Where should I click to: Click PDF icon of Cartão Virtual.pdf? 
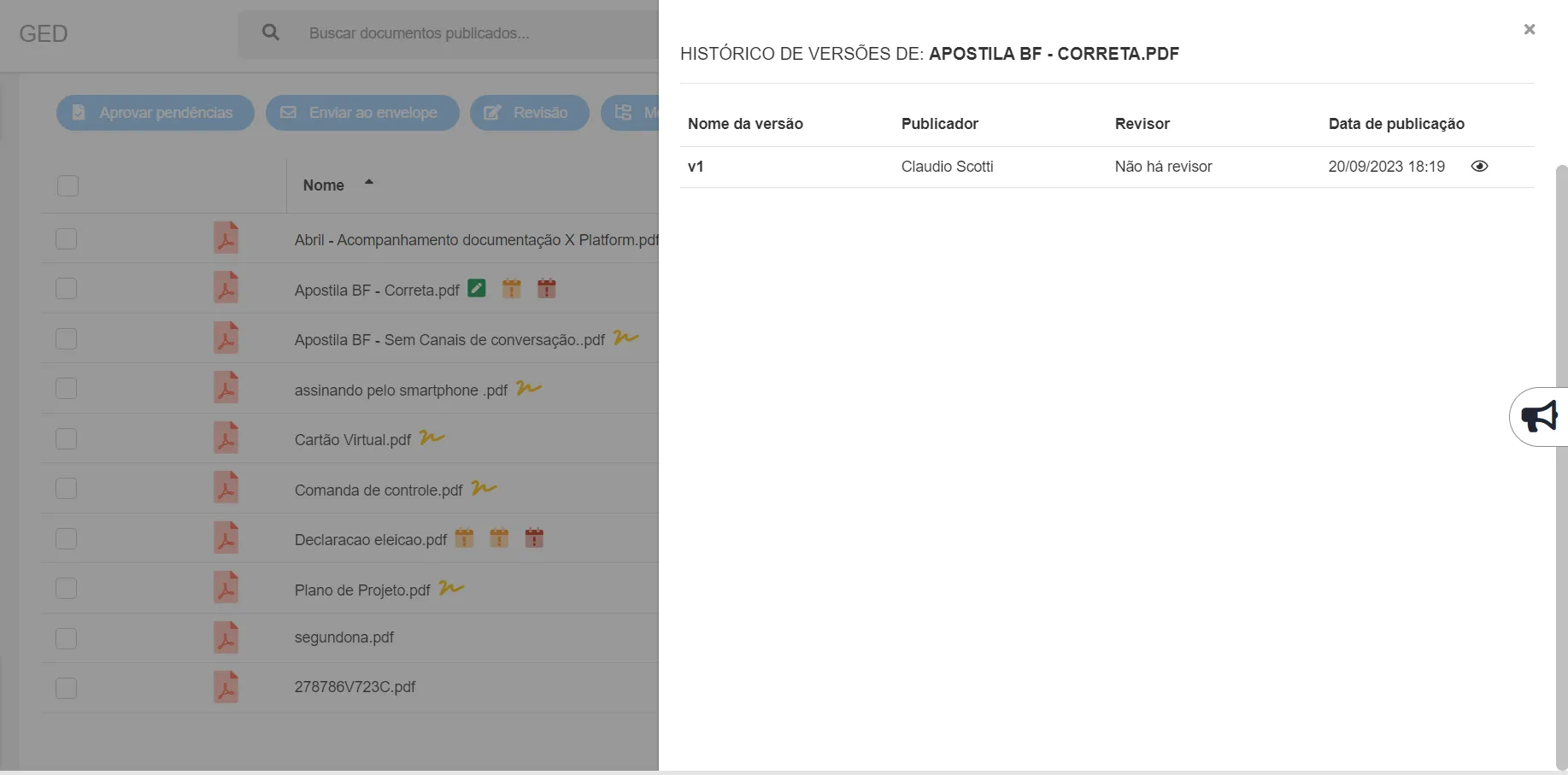(226, 438)
